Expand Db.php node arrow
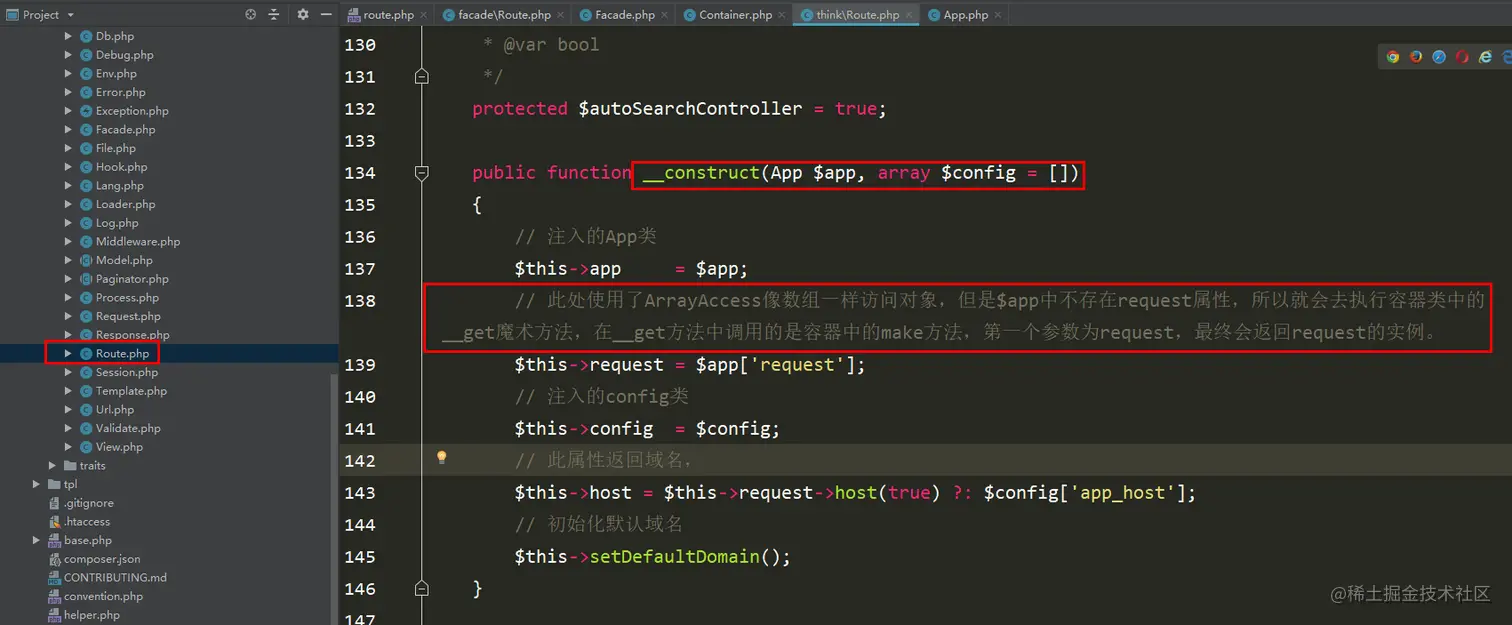Screen dimensions: 1512x625 point(68,36)
